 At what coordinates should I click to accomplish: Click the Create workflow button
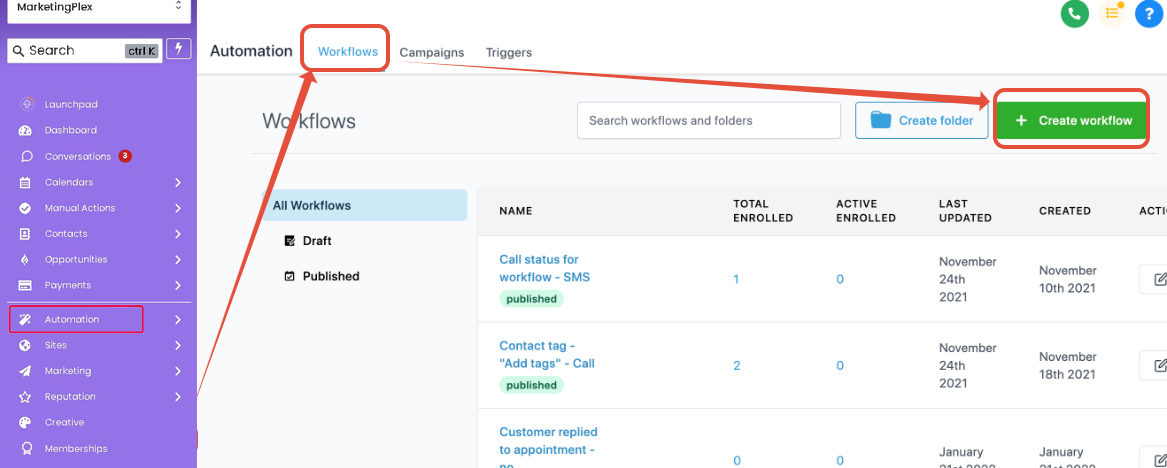pos(1073,120)
